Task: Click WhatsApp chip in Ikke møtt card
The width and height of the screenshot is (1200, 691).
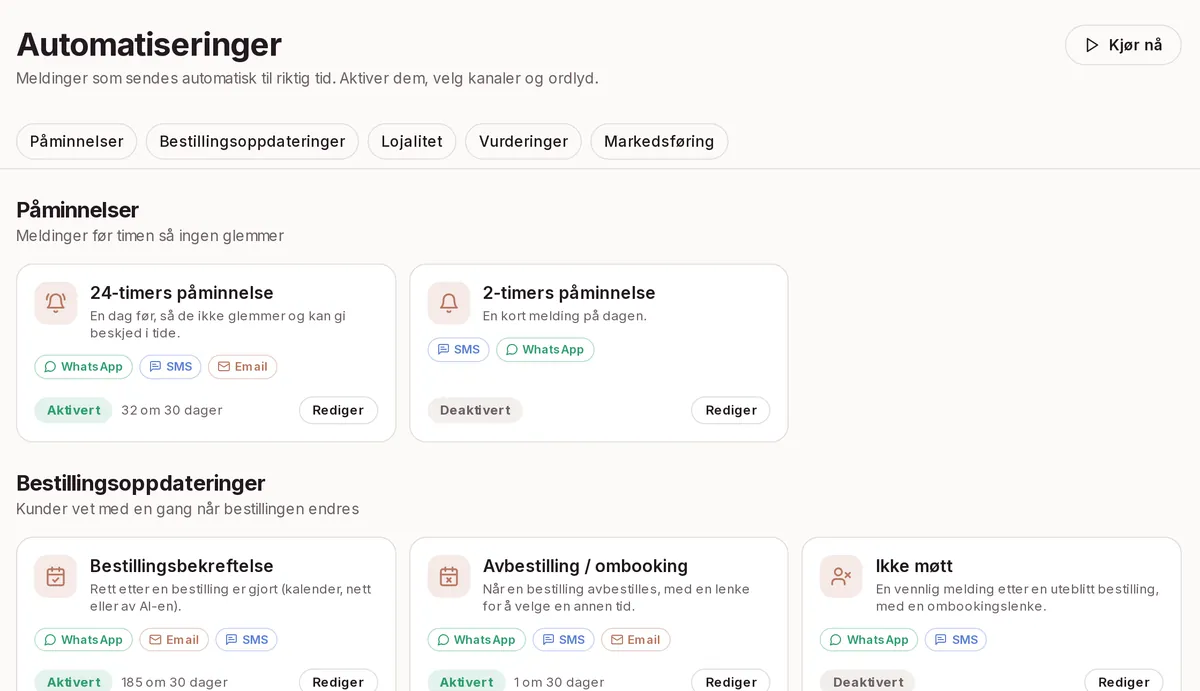Action: click(x=869, y=640)
